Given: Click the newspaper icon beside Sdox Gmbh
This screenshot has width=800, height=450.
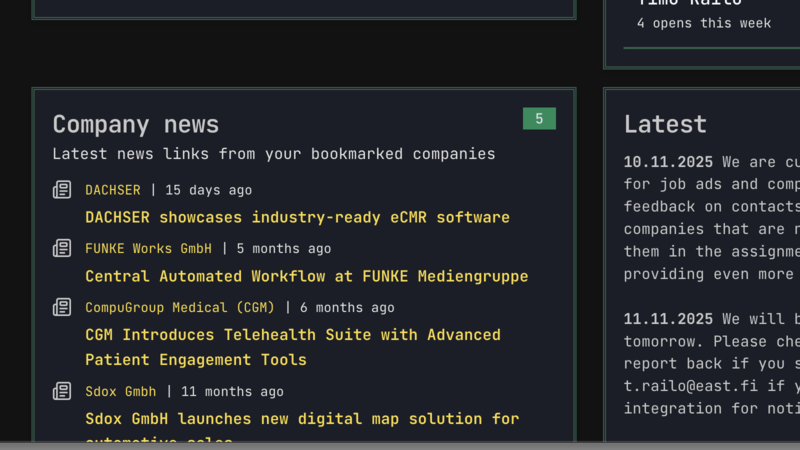Looking at the screenshot, I should pos(62,391).
